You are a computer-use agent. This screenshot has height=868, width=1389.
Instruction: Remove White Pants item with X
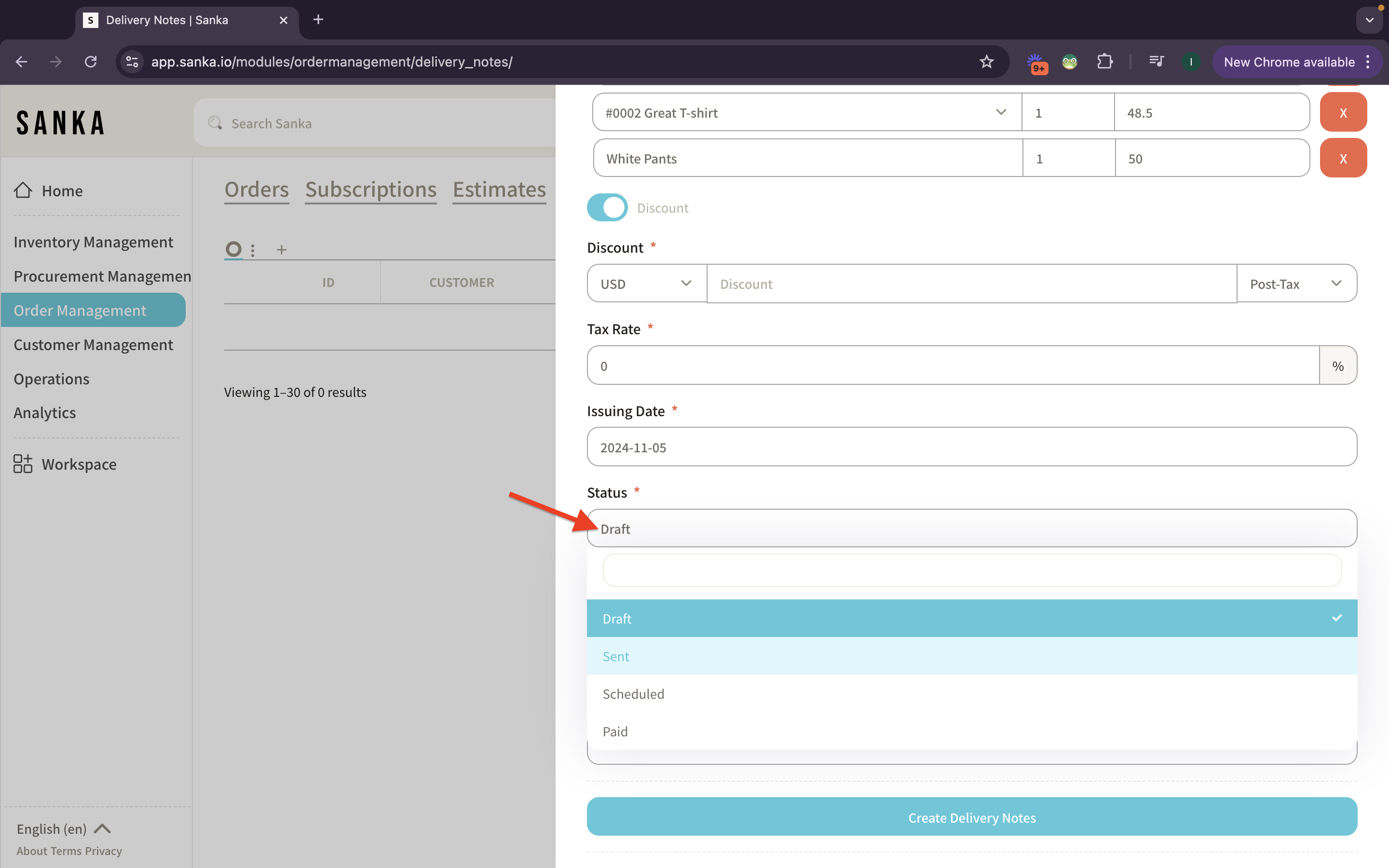[x=1343, y=159]
